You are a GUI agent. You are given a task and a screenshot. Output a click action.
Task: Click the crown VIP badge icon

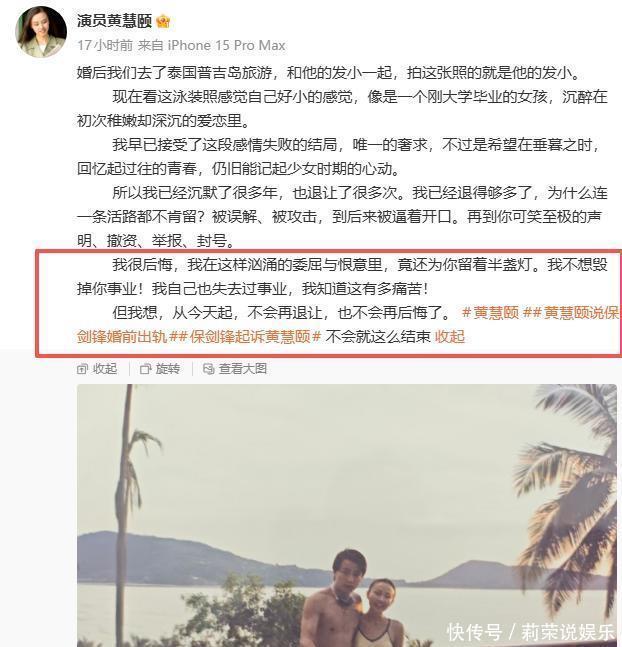(163, 21)
